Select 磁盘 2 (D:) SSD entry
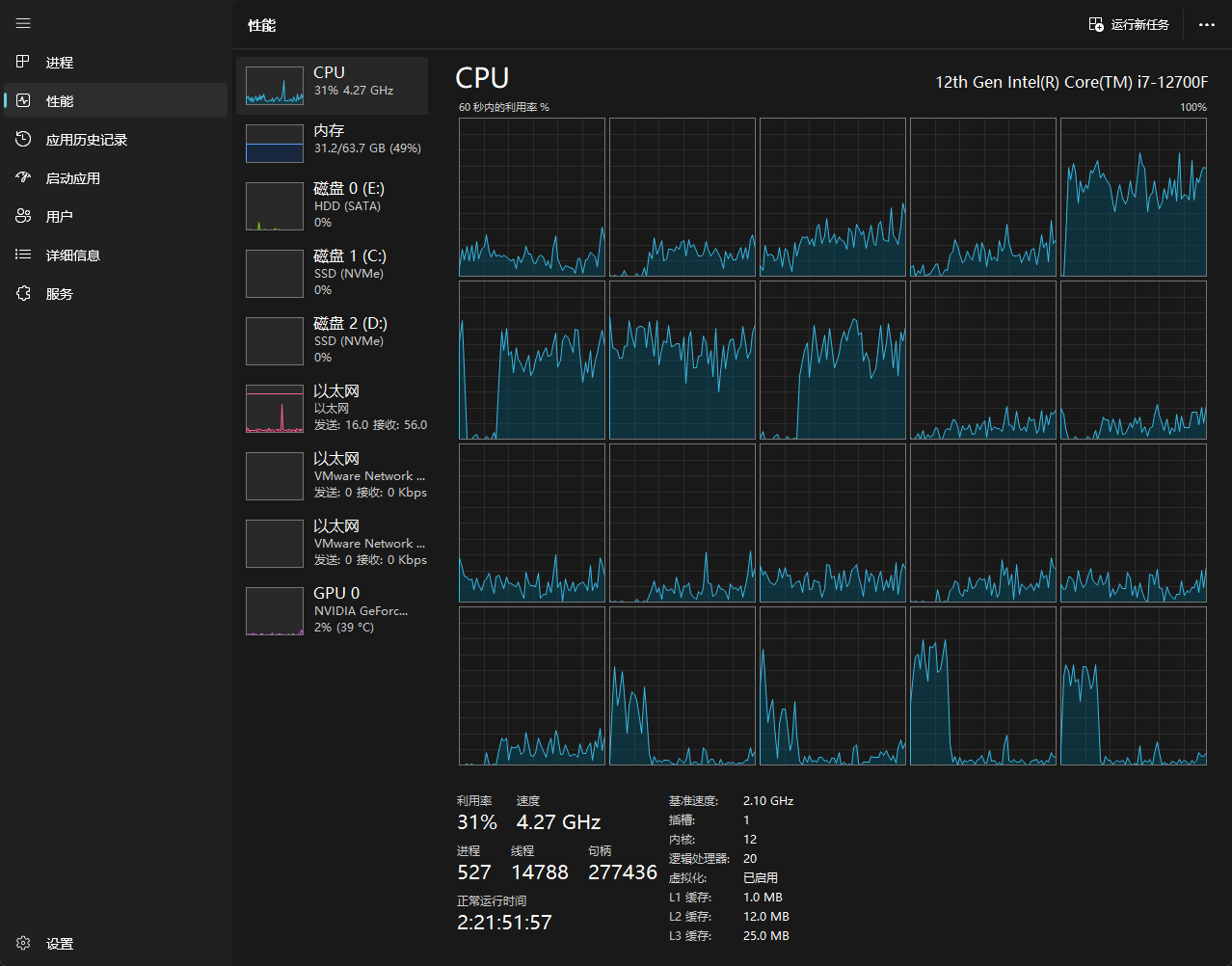Screen dimensions: 1232x966 tap(332, 340)
